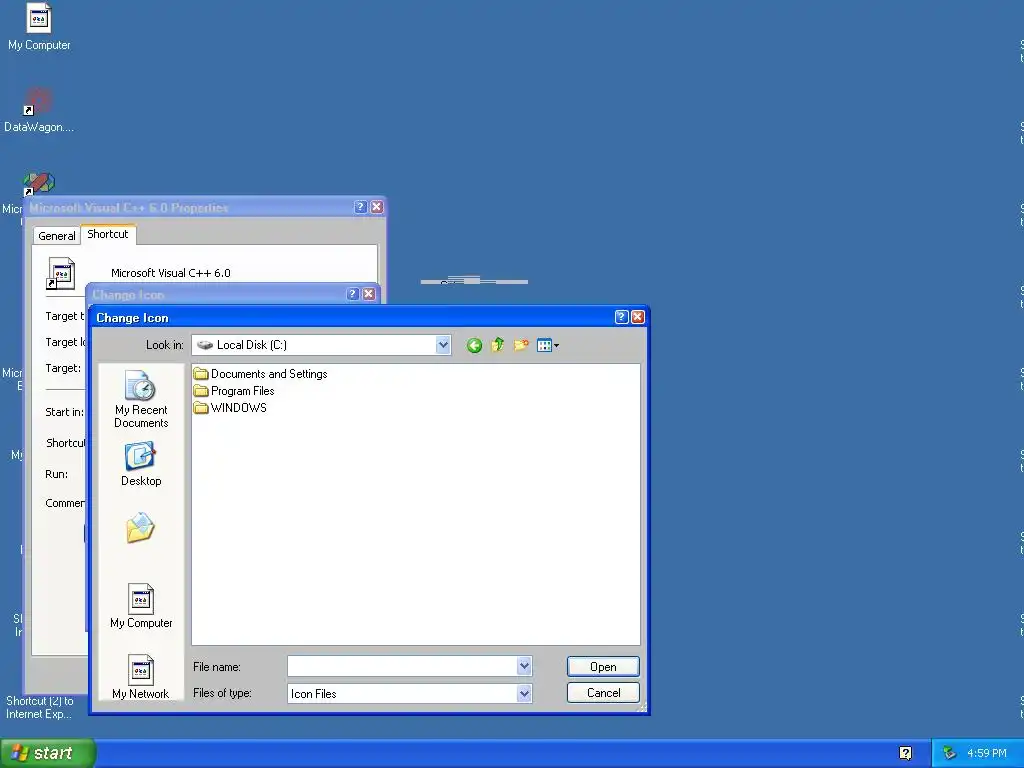Click the Open button
This screenshot has width=1024, height=768.
coord(603,667)
